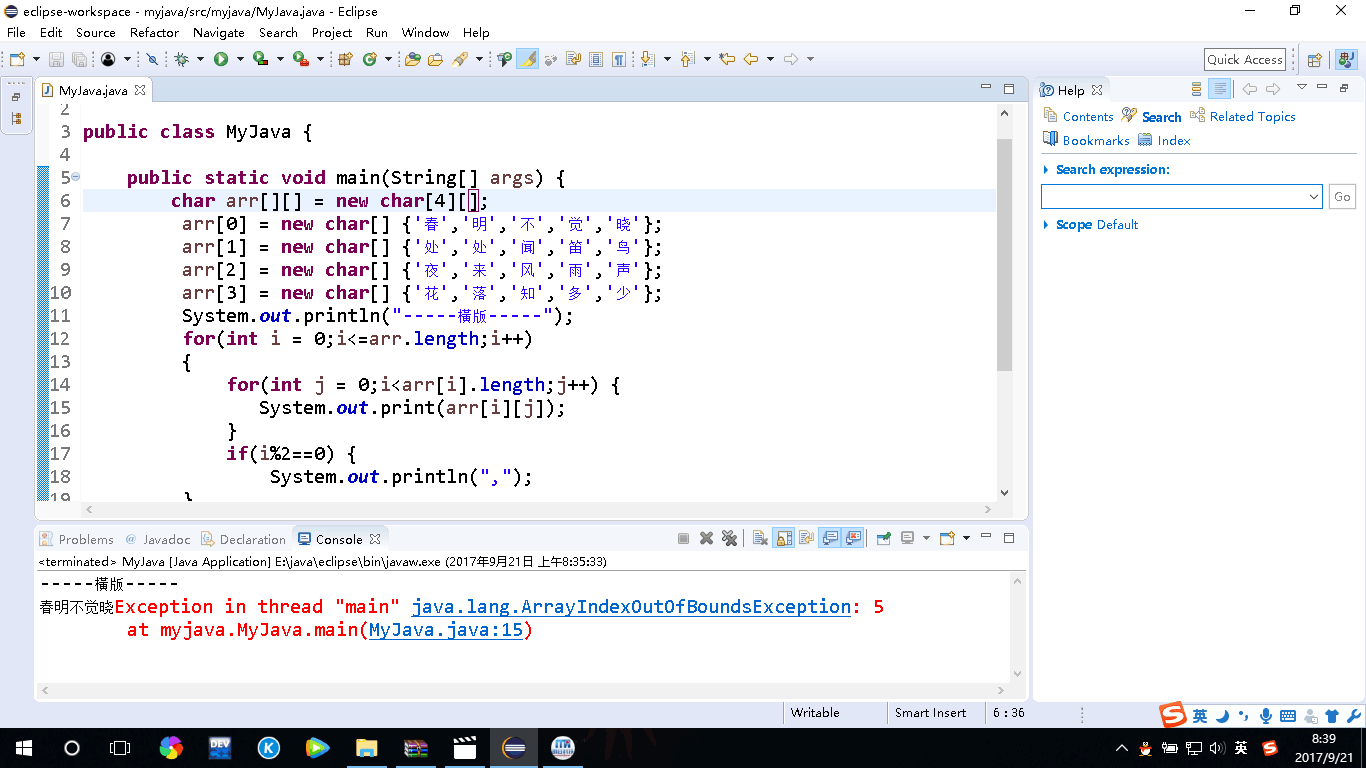Click the MyJava.java:15 stack trace link
Viewport: 1366px width, 768px height.
click(x=446, y=630)
